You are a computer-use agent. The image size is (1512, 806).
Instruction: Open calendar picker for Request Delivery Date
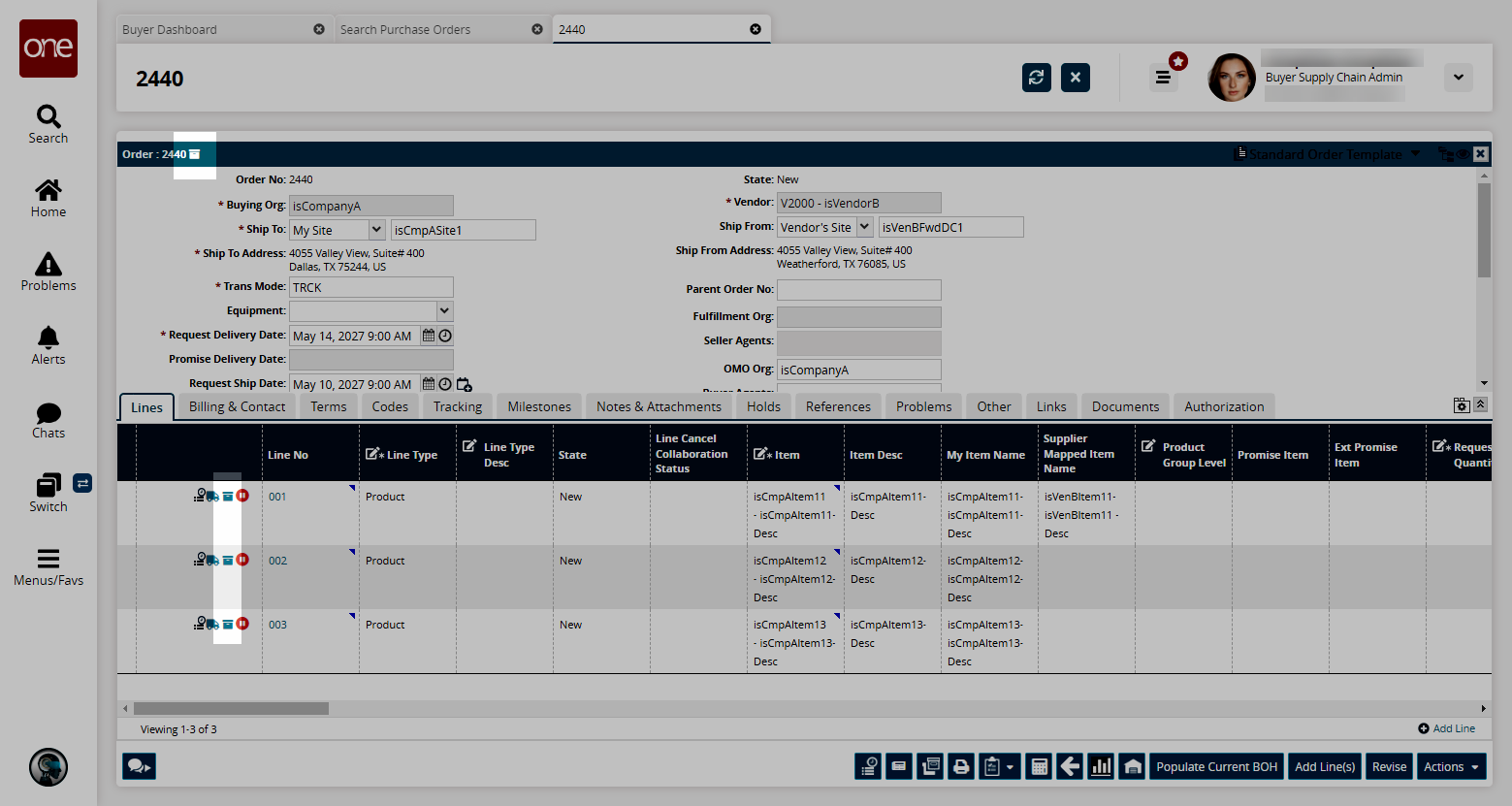pos(429,336)
